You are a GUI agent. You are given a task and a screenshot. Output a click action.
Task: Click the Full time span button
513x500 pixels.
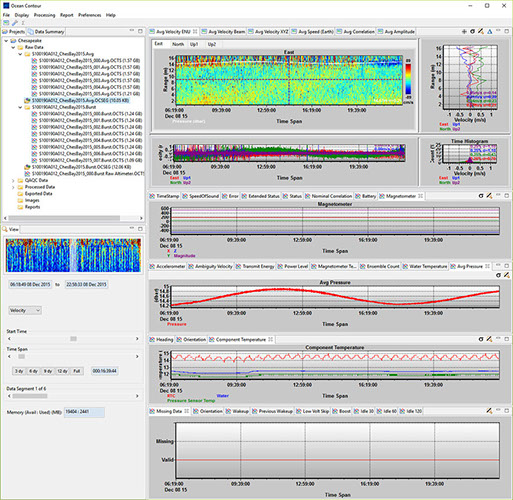coord(77,371)
